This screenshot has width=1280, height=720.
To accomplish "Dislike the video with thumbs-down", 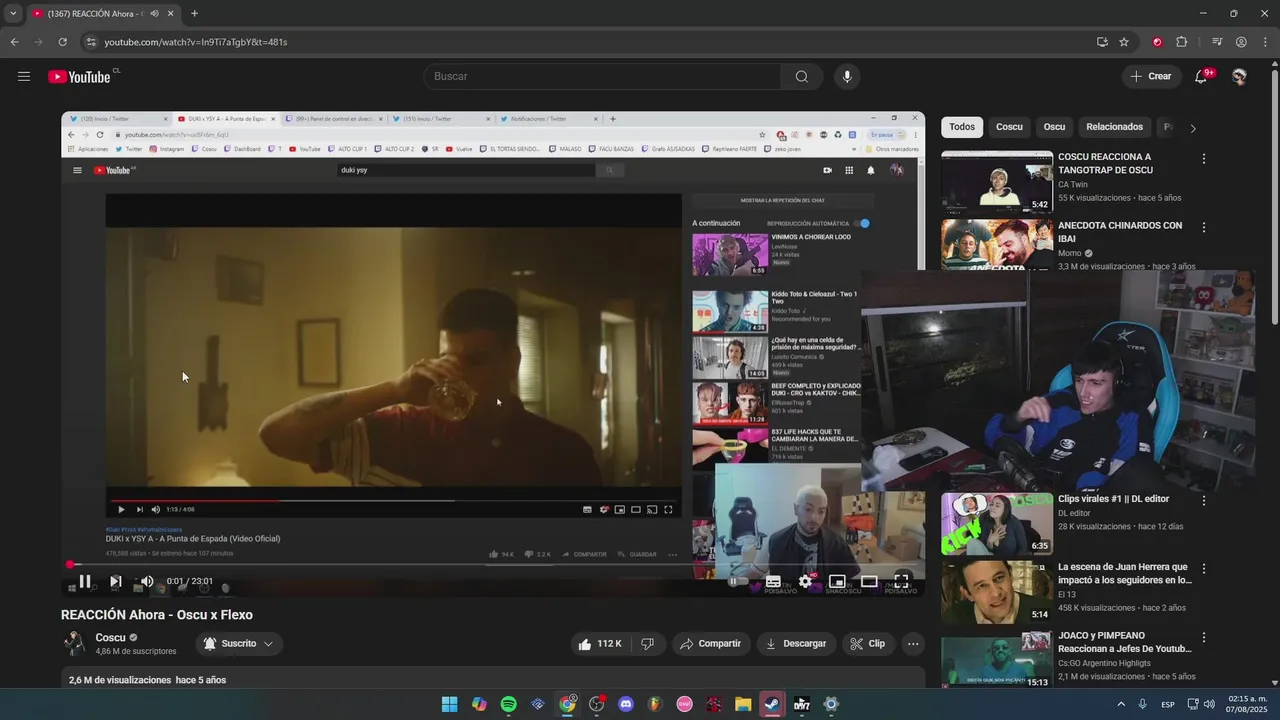I will coord(647,644).
